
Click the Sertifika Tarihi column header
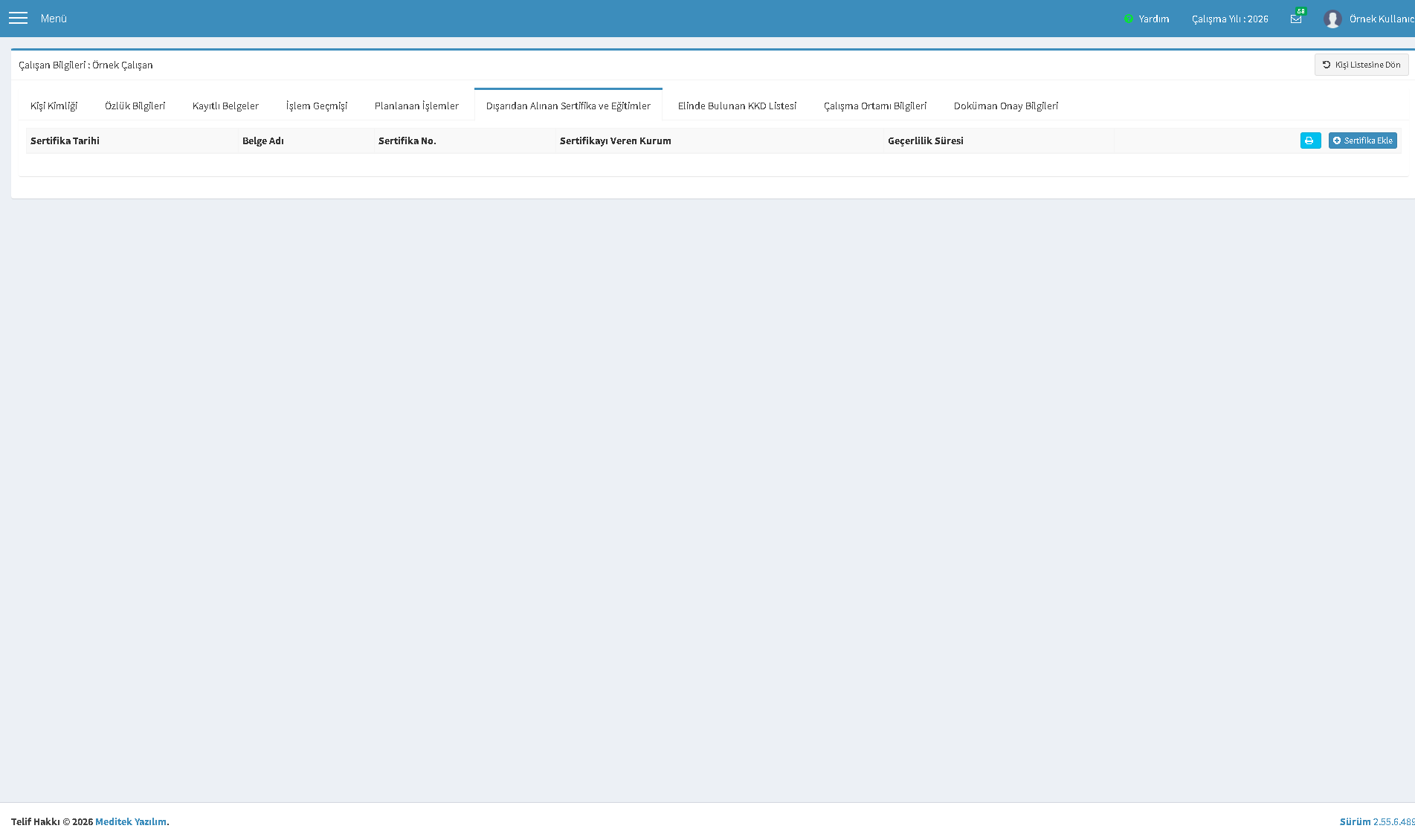coord(65,140)
